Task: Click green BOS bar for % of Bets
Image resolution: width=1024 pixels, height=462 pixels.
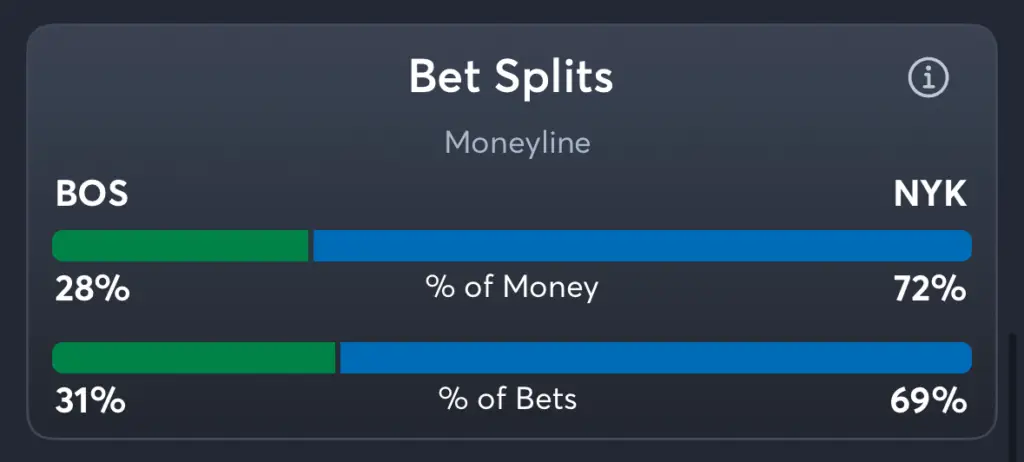Action: click(x=193, y=358)
